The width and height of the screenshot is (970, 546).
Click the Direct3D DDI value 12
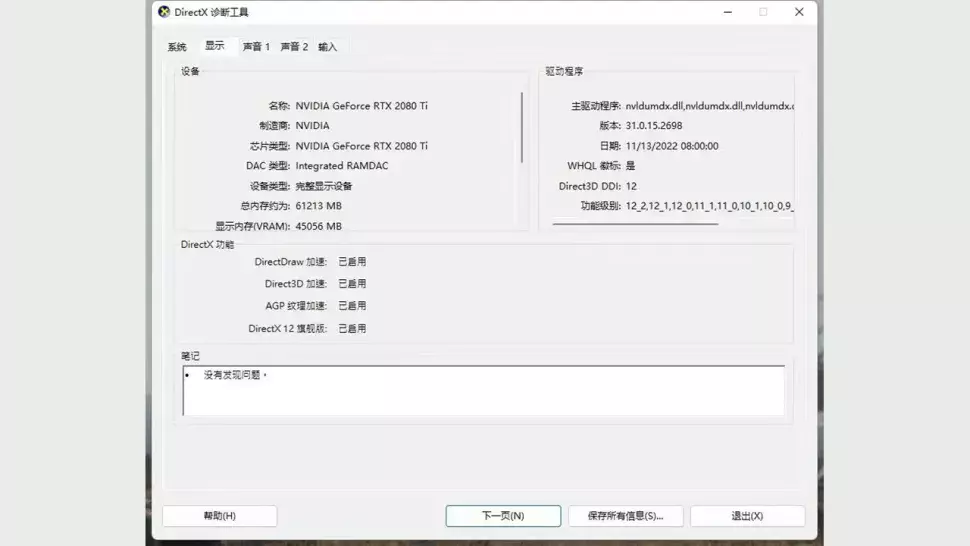tap(631, 186)
